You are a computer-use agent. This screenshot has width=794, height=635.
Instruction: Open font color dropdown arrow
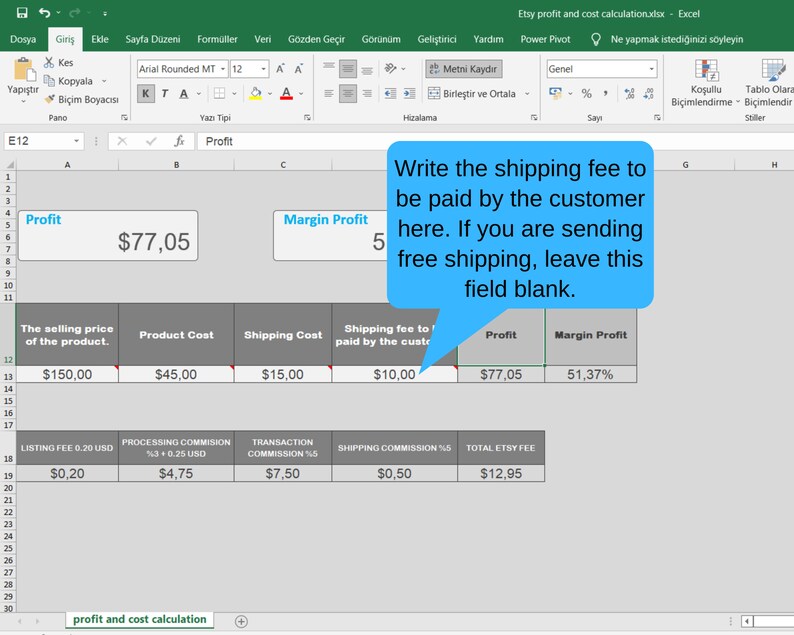tap(301, 93)
